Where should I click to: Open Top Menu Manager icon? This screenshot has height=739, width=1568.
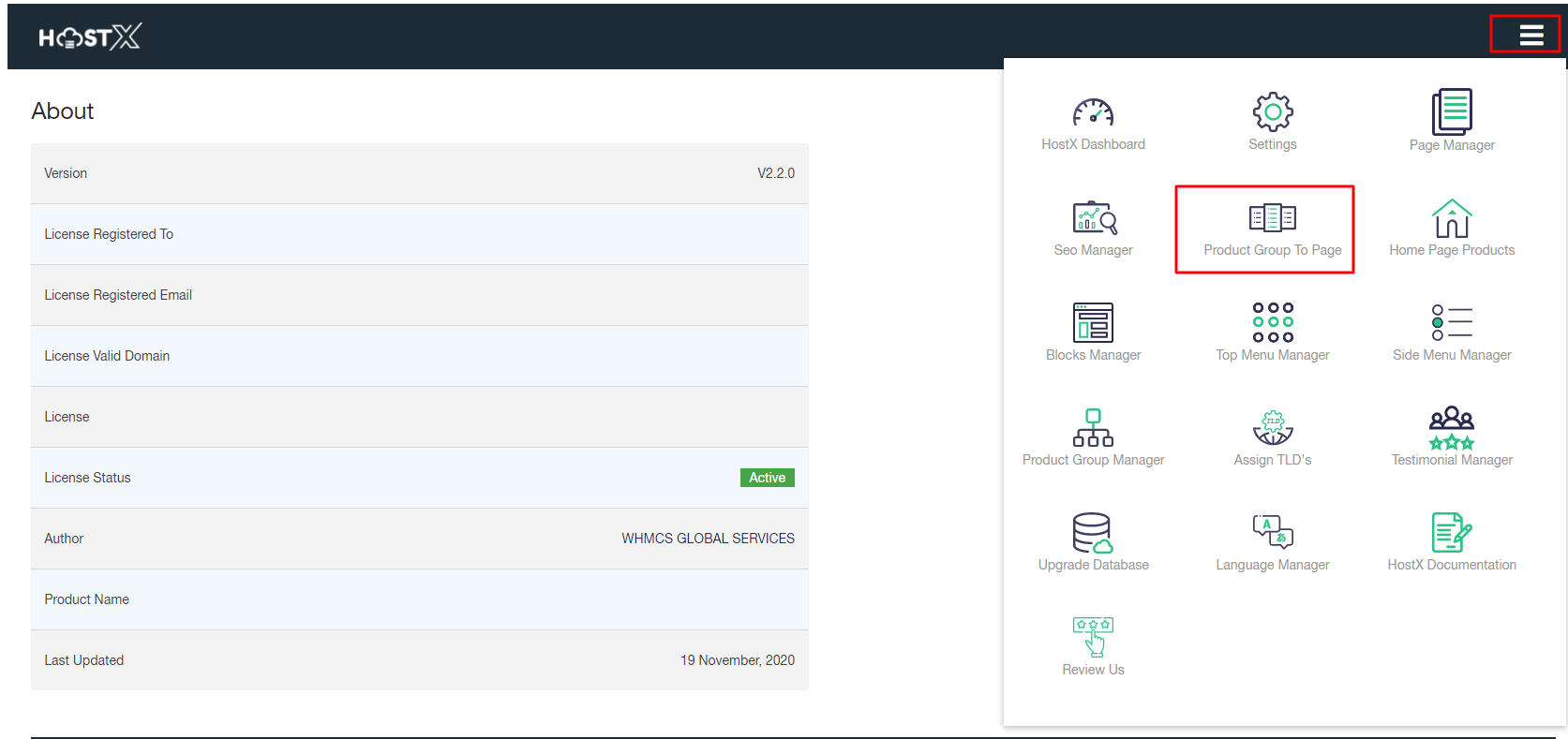click(x=1272, y=323)
